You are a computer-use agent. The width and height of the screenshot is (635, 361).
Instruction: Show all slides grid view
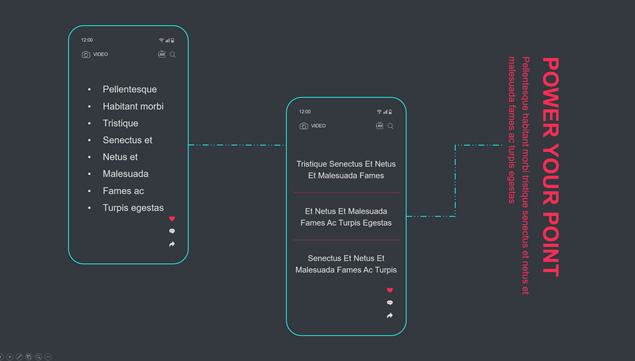click(x=29, y=357)
